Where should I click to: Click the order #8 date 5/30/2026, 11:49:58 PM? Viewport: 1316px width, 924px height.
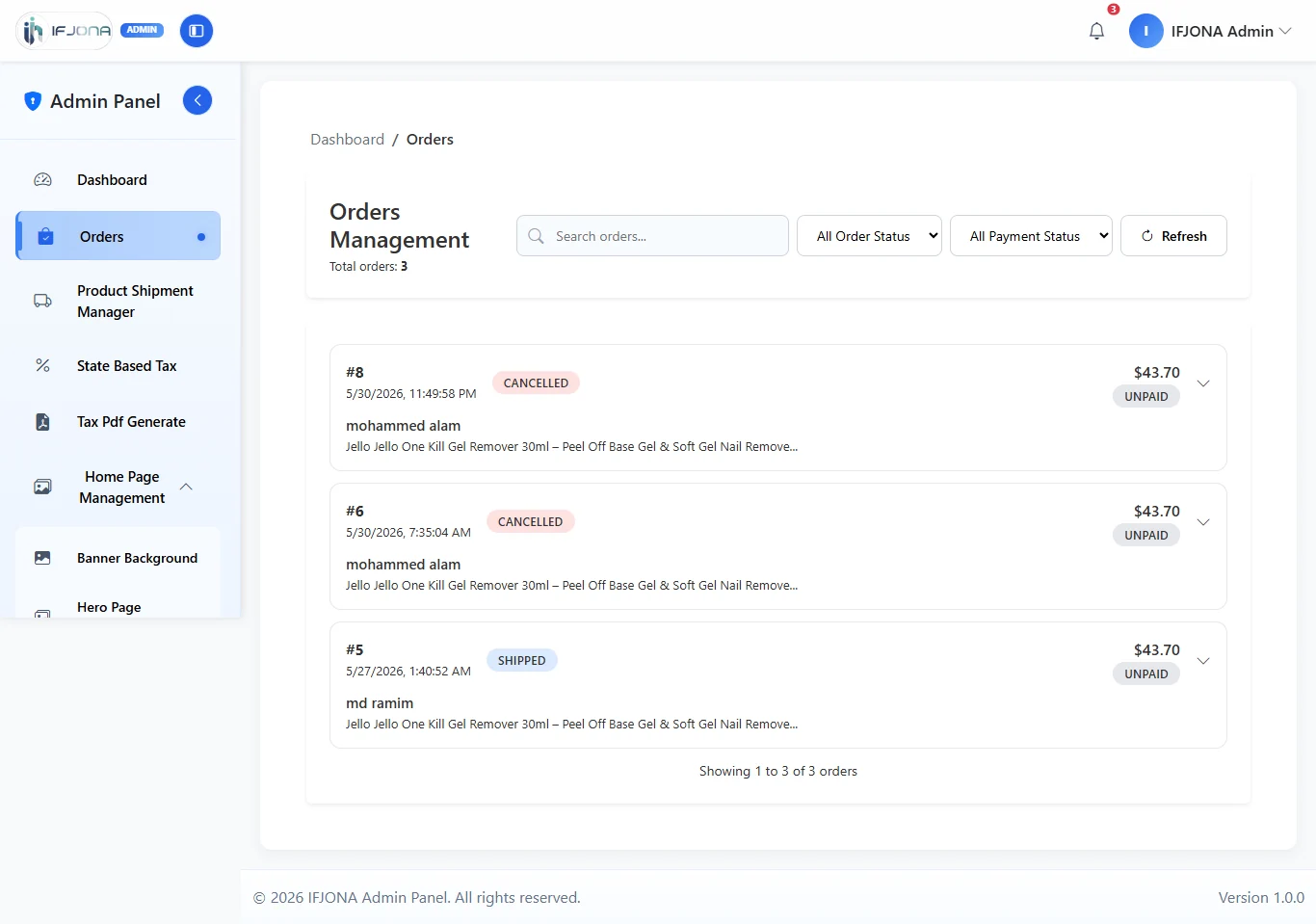click(411, 394)
